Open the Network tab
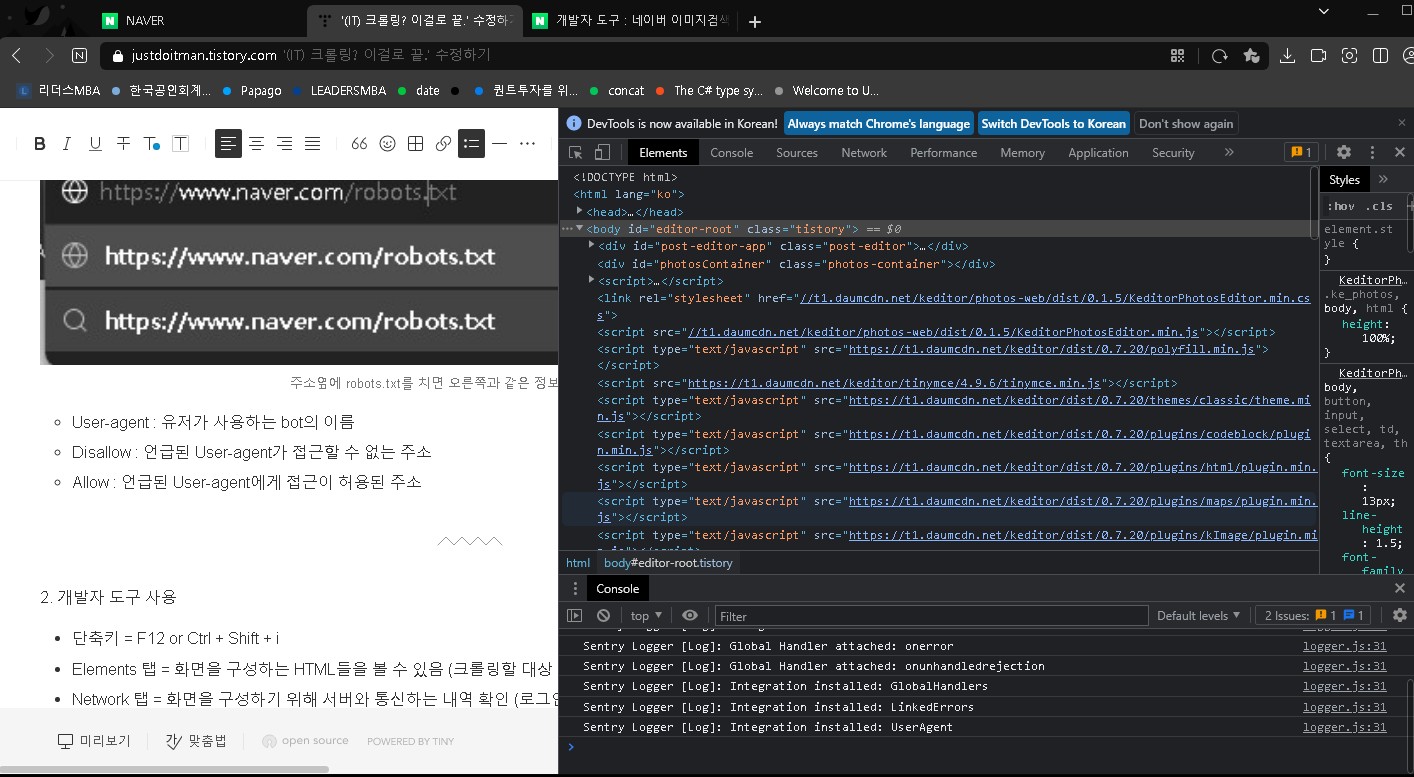1414x777 pixels. point(864,152)
